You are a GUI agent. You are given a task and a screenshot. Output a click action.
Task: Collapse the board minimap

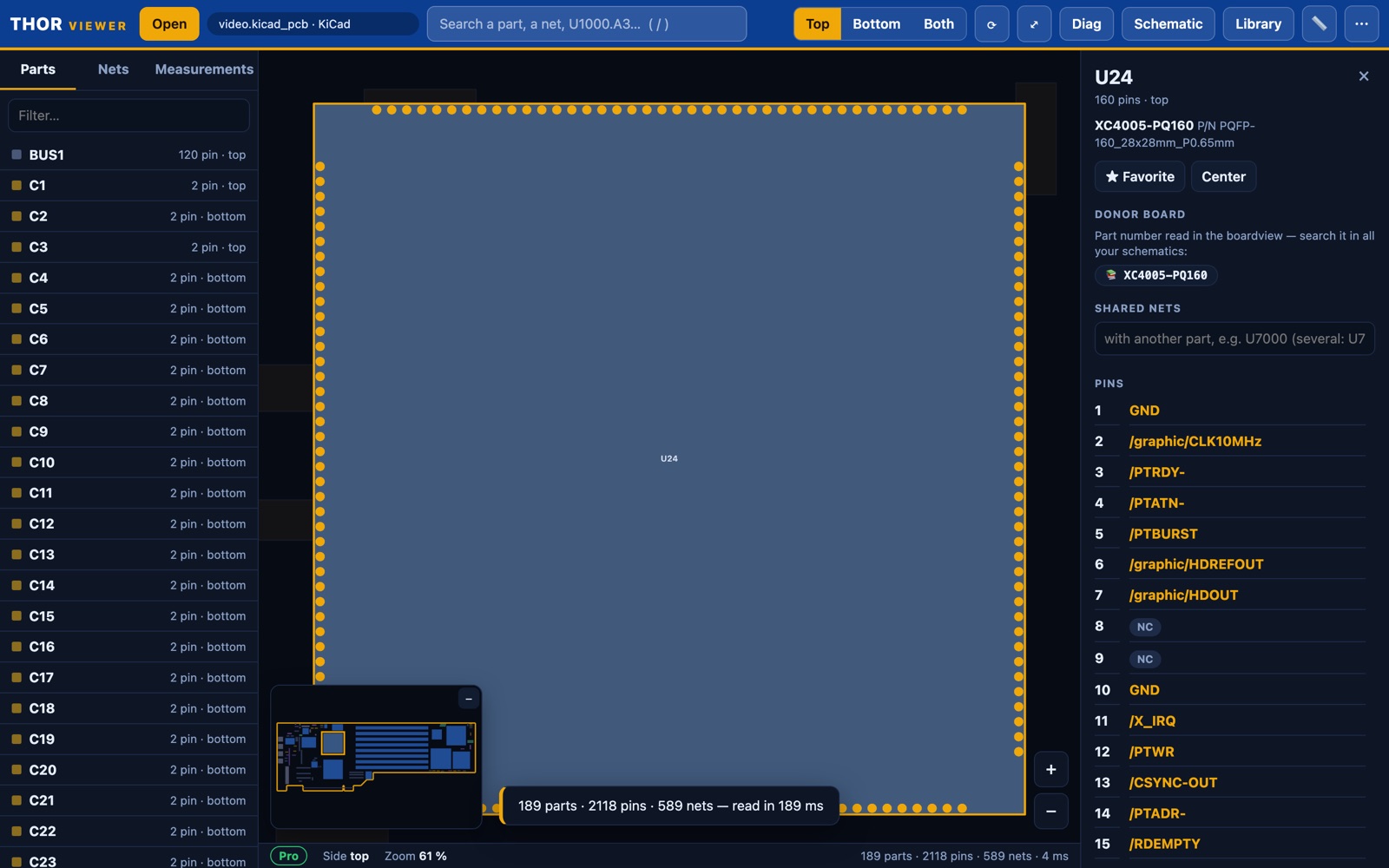pos(469,699)
